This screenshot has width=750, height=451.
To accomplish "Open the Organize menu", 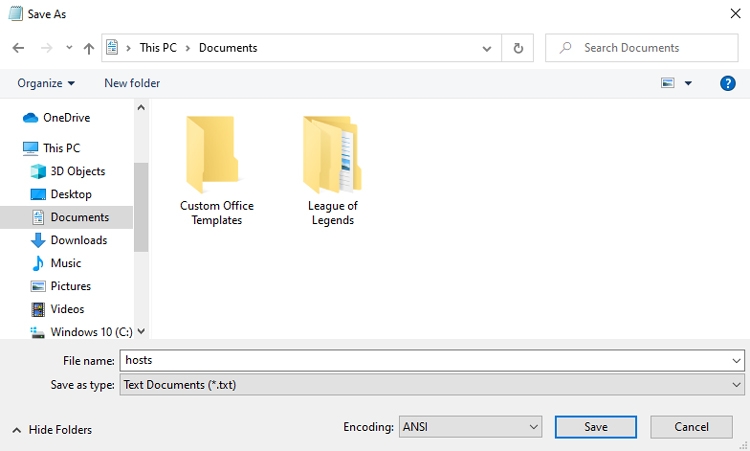I will click(46, 83).
